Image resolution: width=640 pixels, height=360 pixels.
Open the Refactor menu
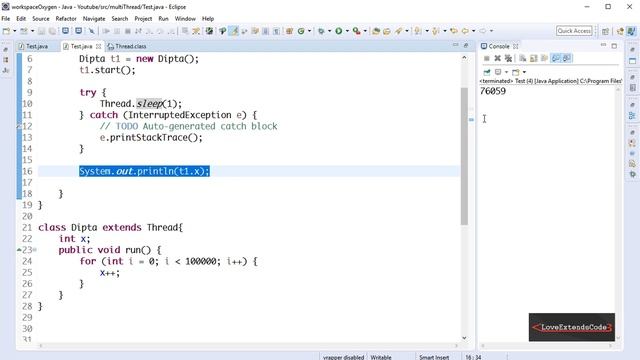tap(66, 19)
